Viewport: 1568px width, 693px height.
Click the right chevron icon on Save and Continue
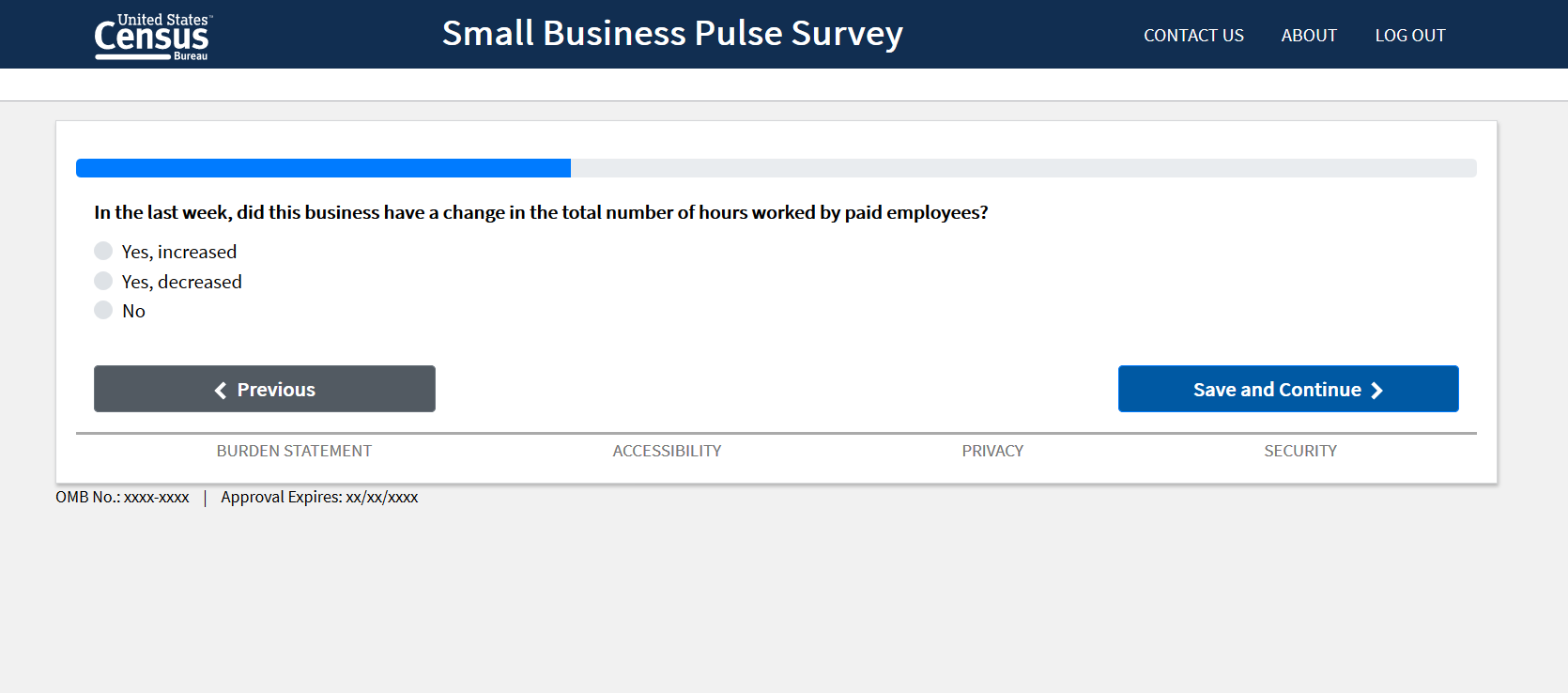pyautogui.click(x=1376, y=391)
